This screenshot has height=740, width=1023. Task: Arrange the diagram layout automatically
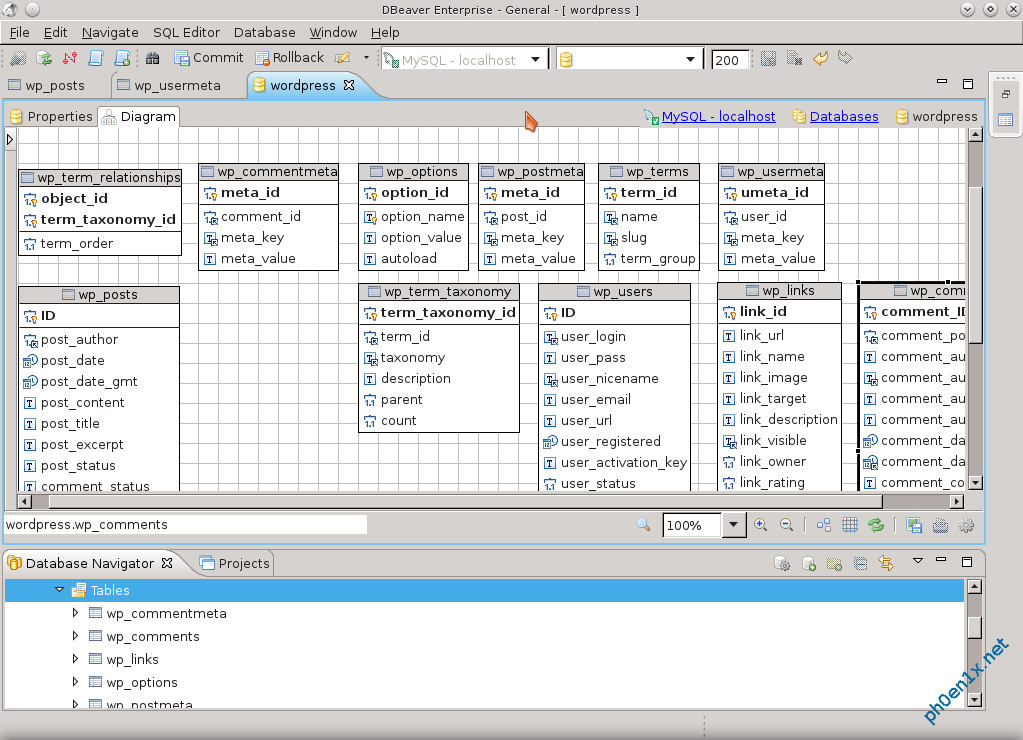tap(824, 525)
